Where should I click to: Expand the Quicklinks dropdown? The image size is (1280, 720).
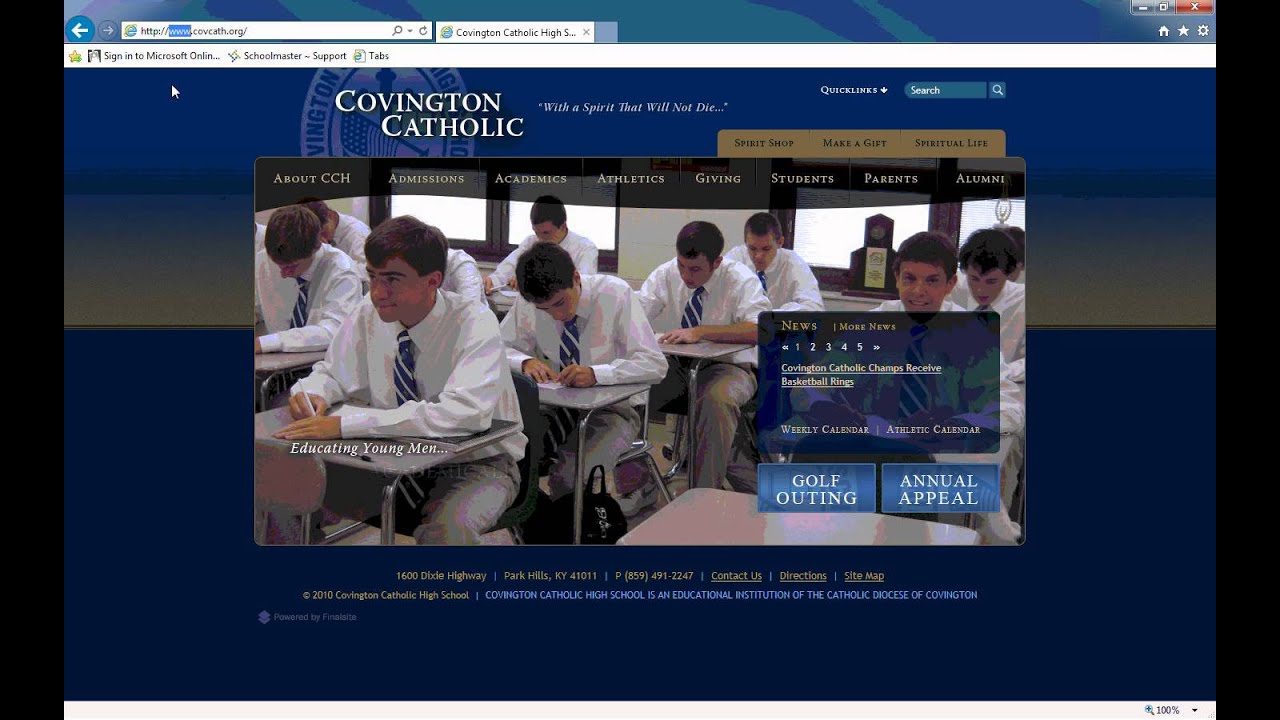[854, 90]
